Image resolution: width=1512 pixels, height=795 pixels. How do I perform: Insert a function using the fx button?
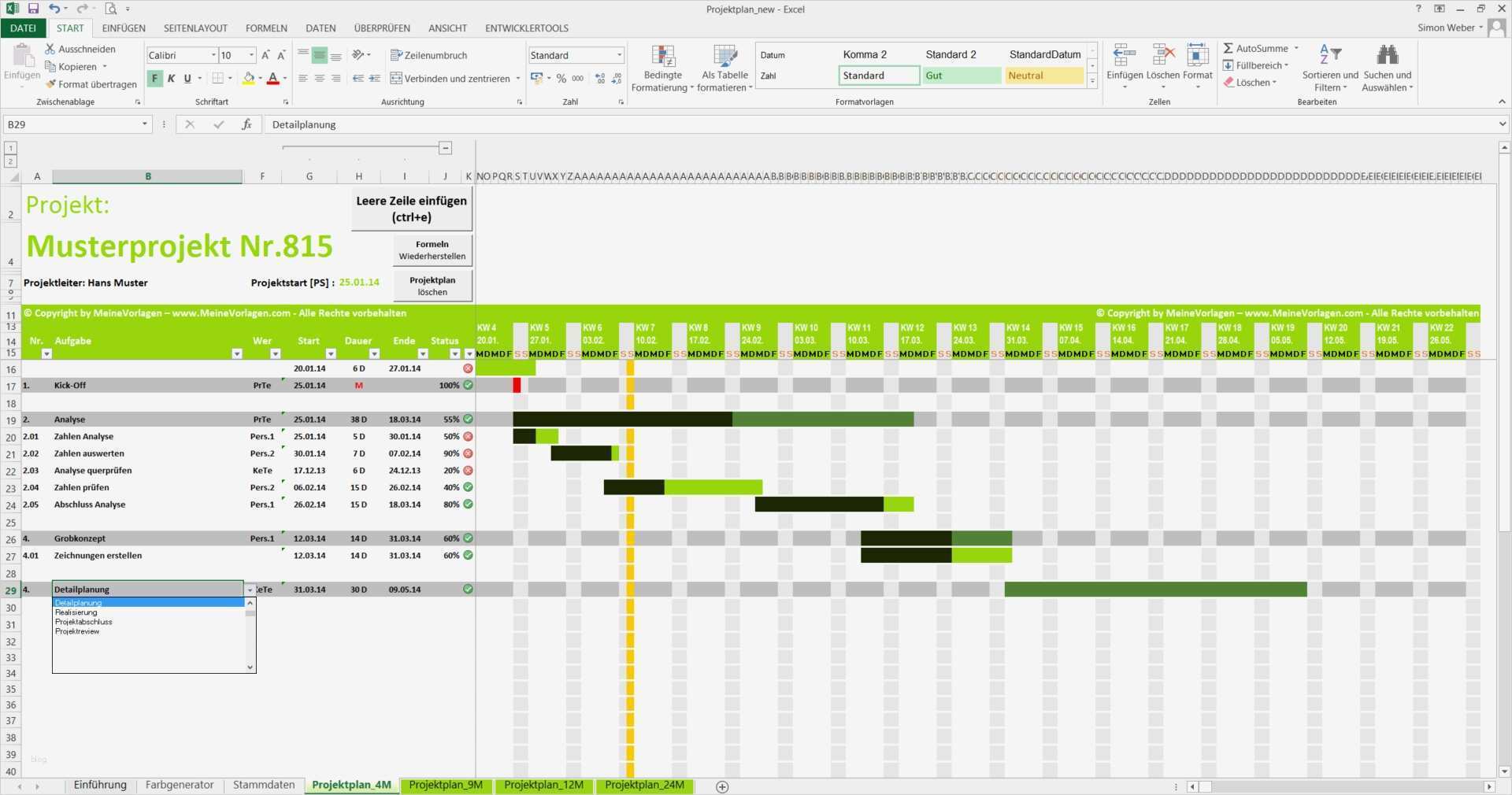246,124
